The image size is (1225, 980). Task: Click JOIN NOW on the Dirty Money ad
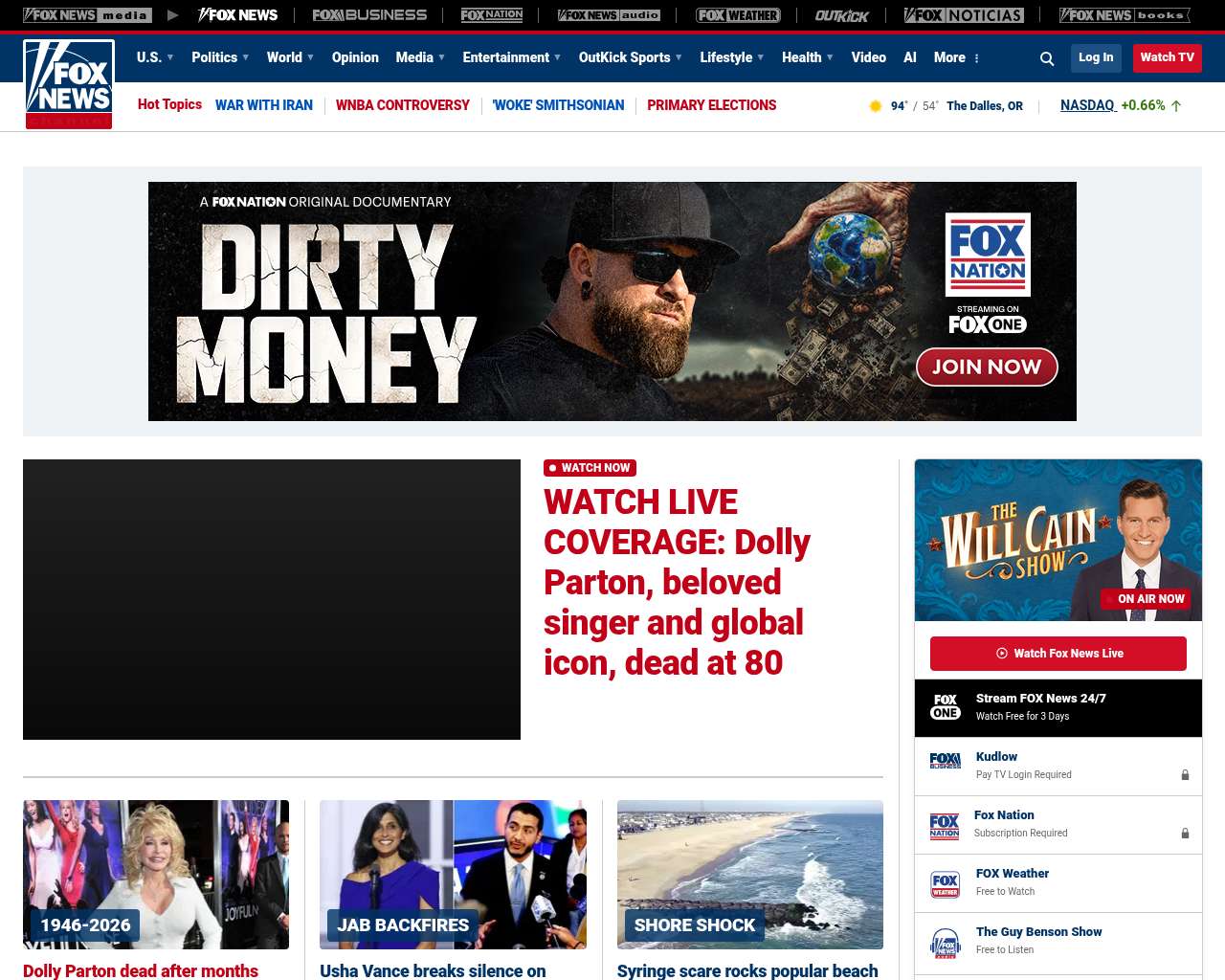[987, 367]
